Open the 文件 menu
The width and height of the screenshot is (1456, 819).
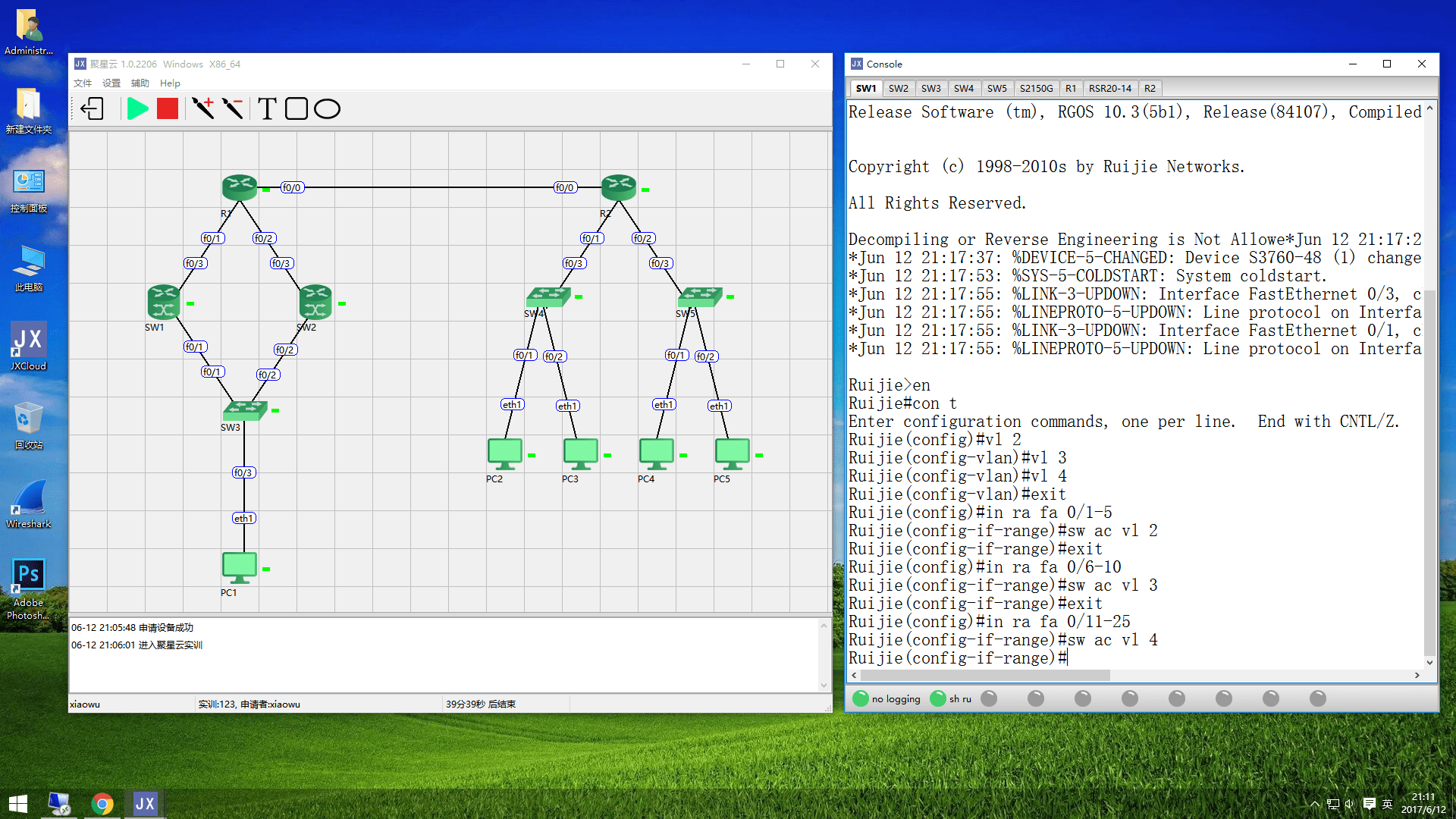tap(83, 83)
